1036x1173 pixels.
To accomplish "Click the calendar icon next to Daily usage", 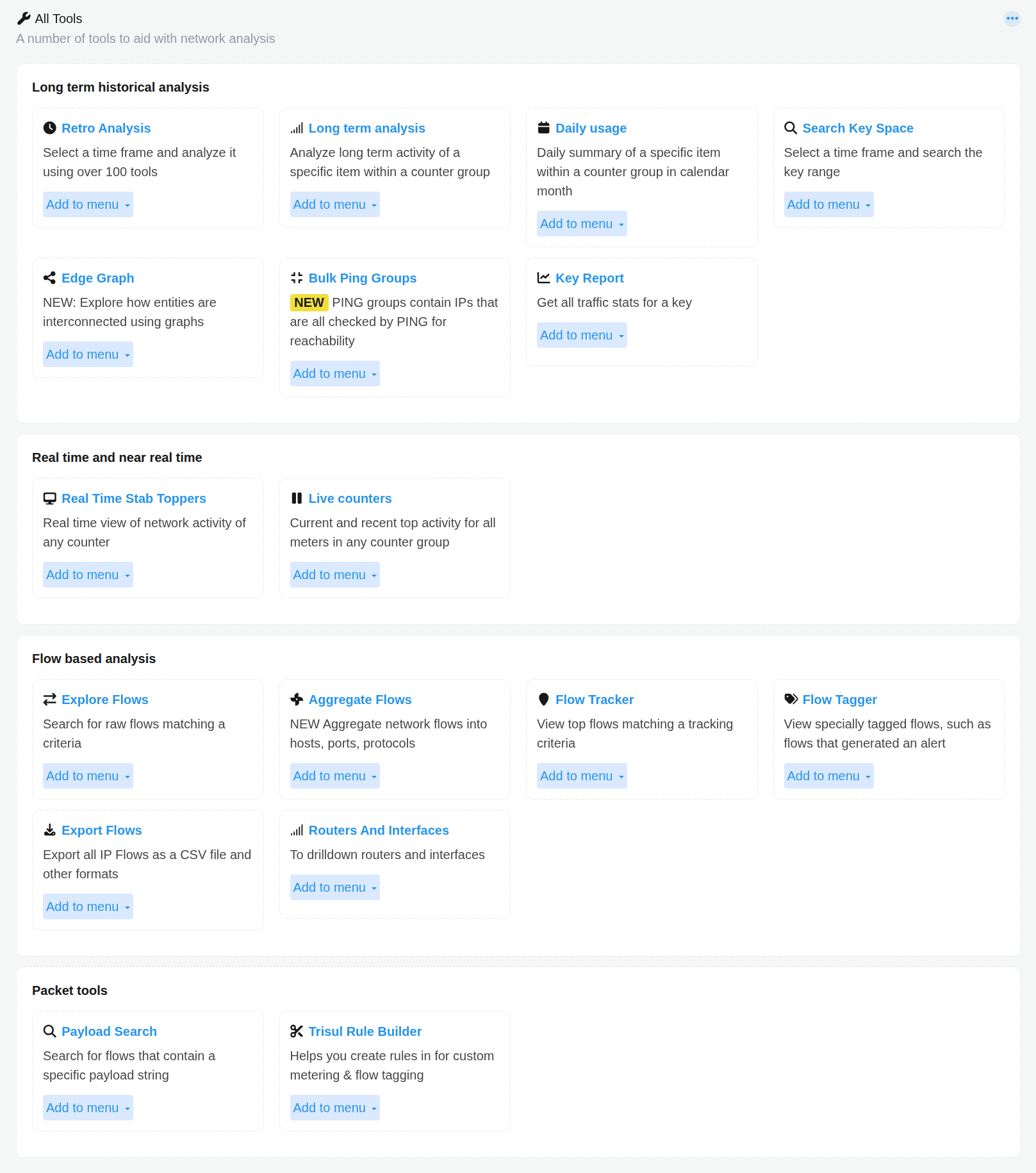I will coord(543,128).
